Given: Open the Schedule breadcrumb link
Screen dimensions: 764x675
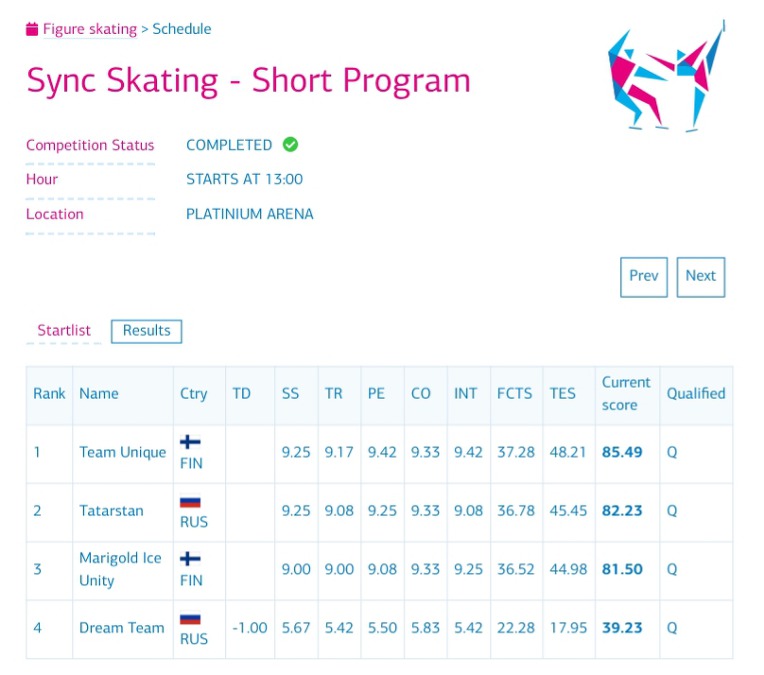Looking at the screenshot, I should pyautogui.click(x=182, y=29).
